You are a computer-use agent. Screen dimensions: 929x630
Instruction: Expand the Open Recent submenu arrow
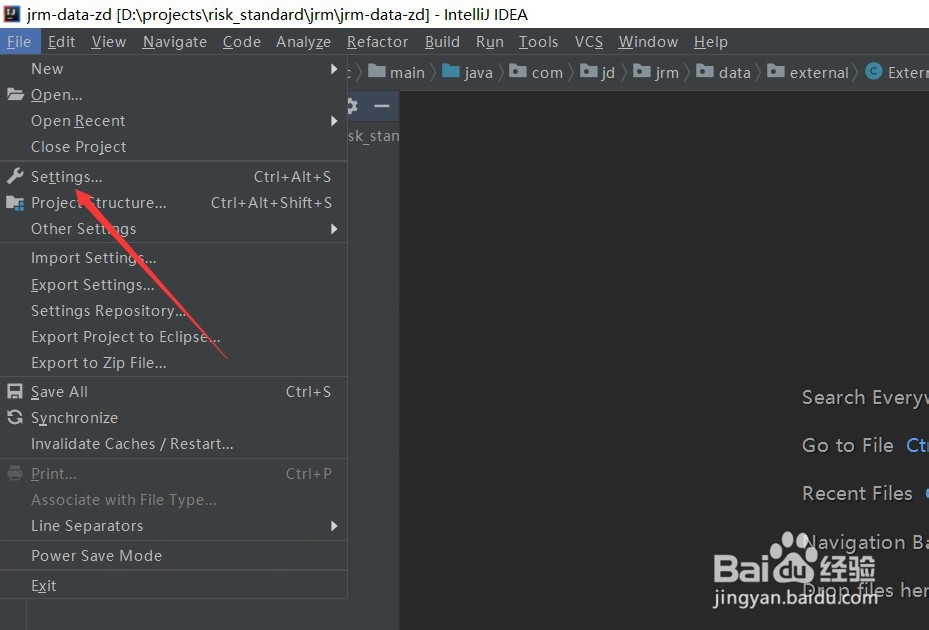click(x=334, y=121)
